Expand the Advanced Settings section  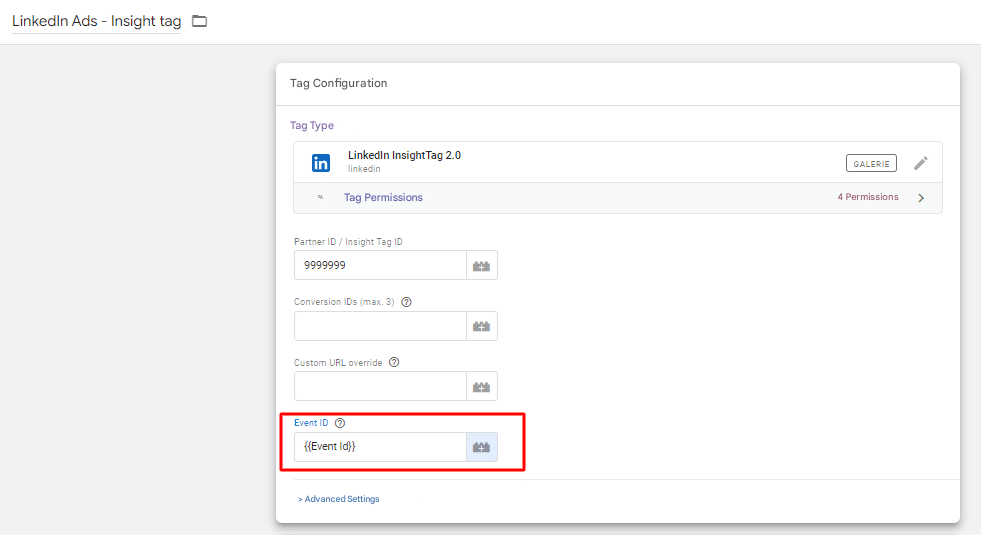tap(338, 499)
